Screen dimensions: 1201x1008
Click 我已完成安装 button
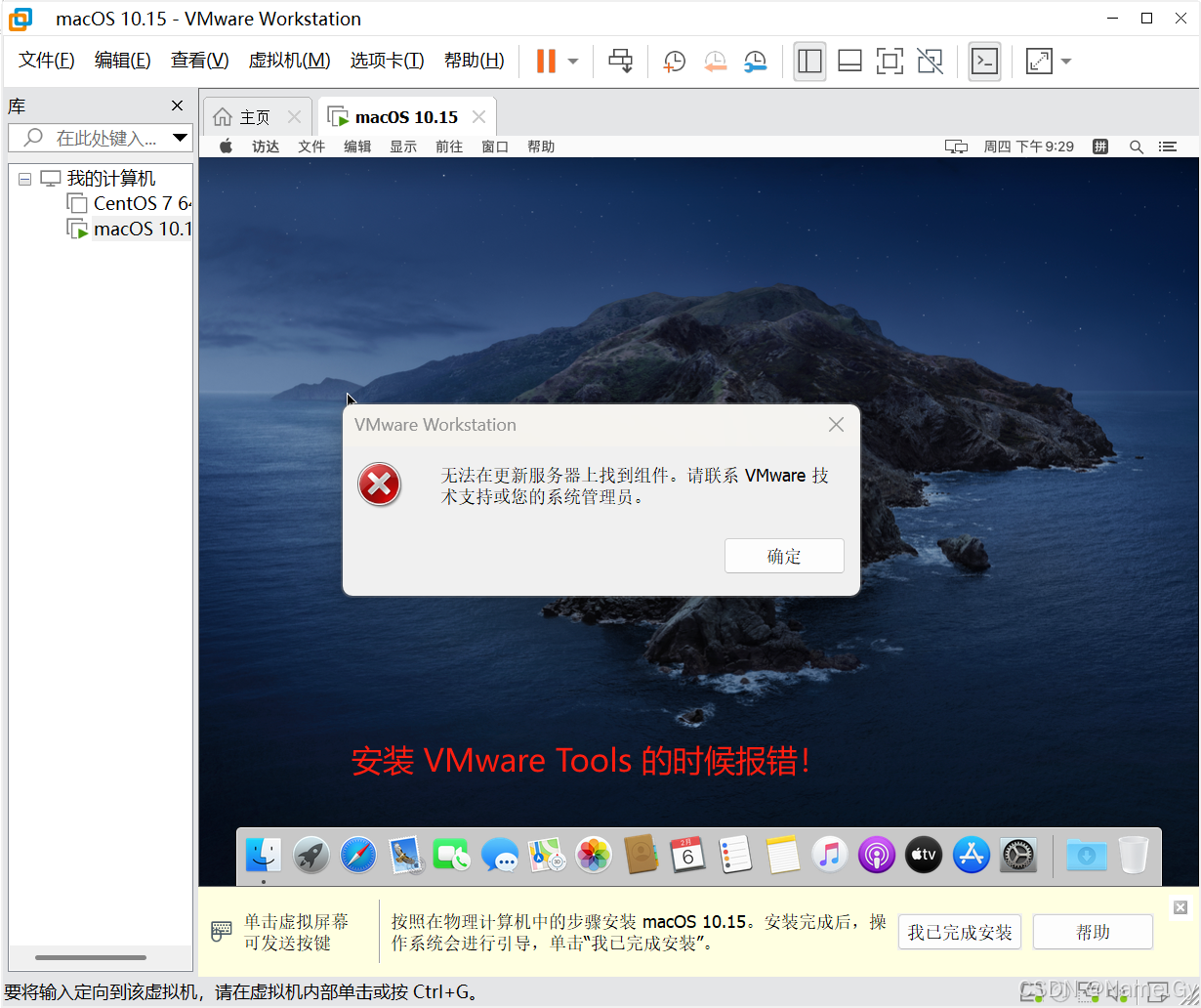click(960, 932)
